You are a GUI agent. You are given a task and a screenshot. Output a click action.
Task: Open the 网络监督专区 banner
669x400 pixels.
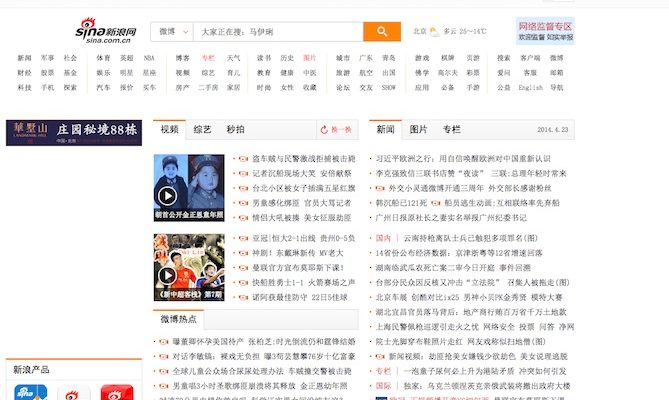[545, 30]
